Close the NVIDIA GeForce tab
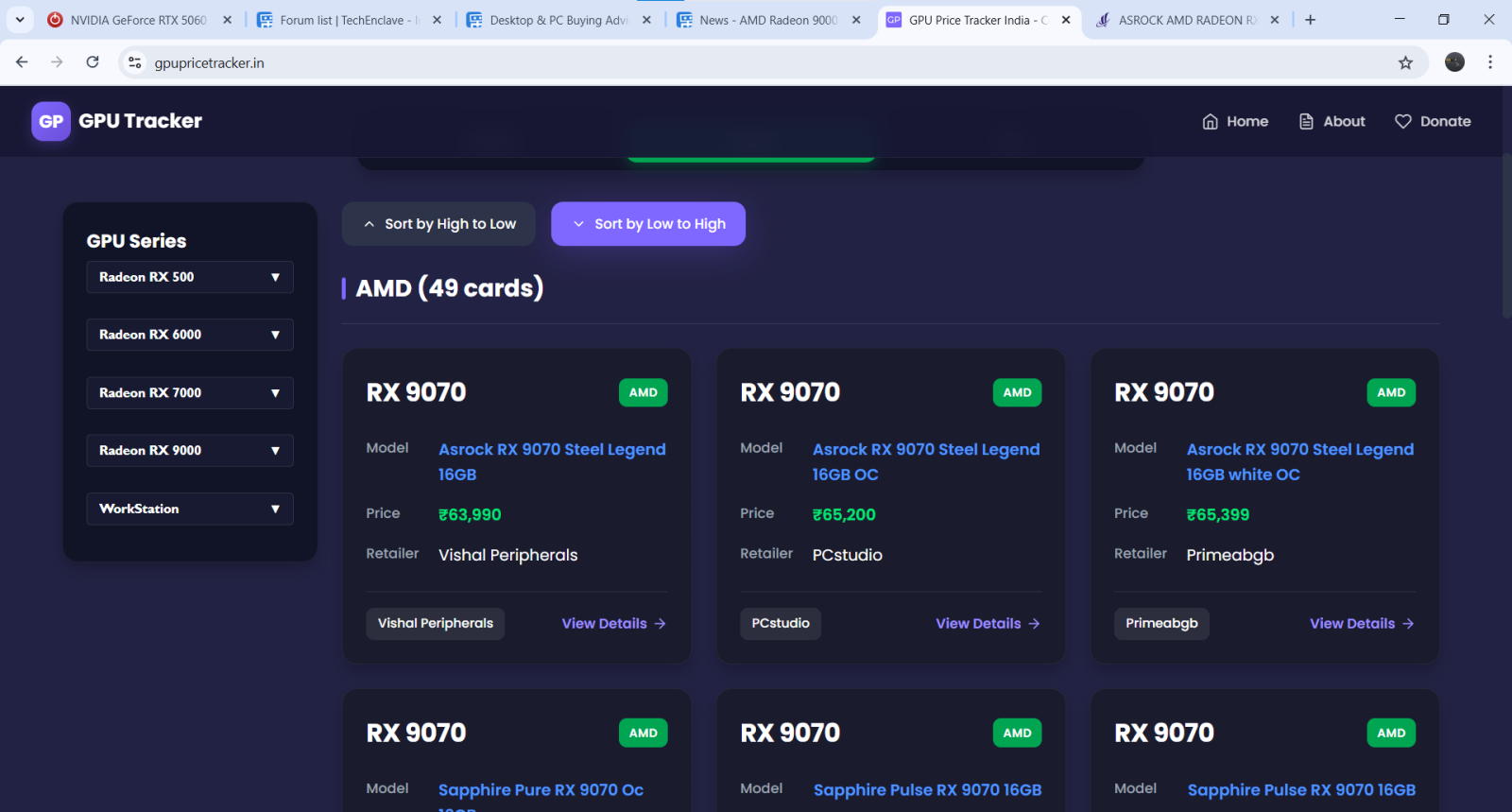Screen dimensions: 1512x812 tap(227, 20)
